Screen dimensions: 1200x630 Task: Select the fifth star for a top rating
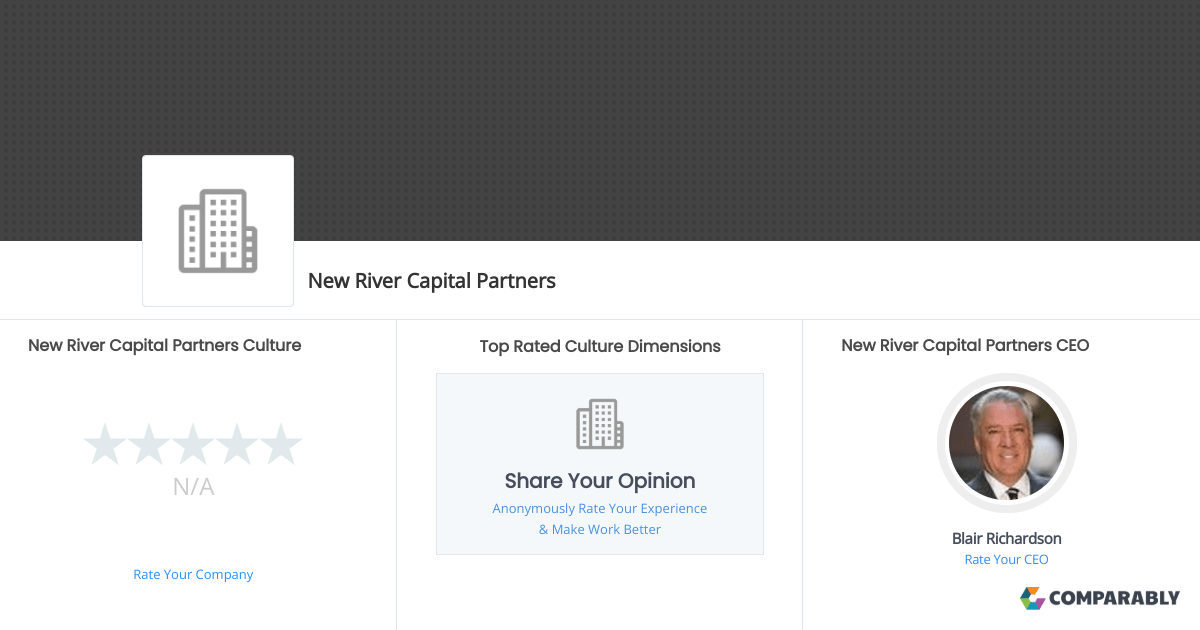[281, 443]
